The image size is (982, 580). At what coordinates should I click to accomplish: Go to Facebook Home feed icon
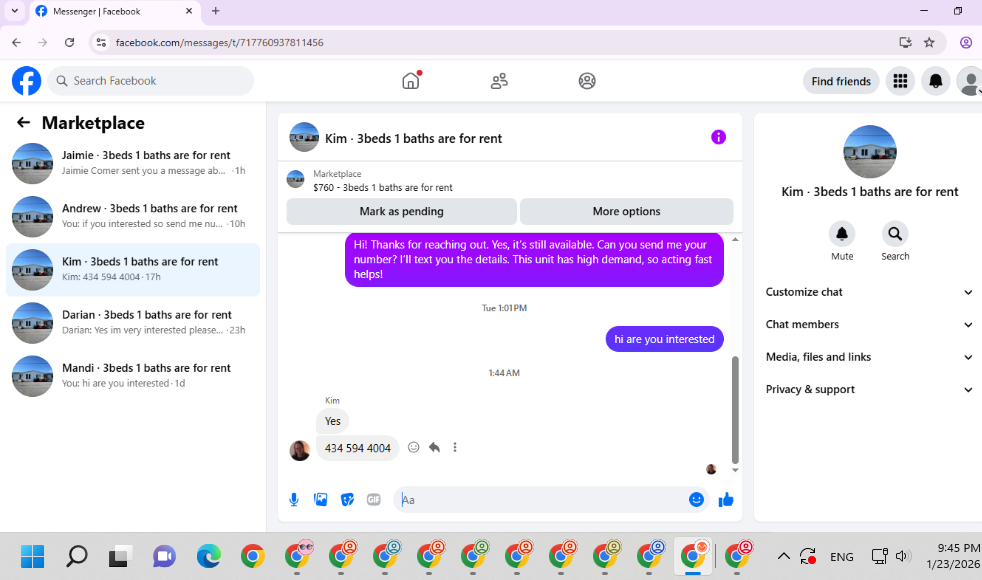coord(411,81)
